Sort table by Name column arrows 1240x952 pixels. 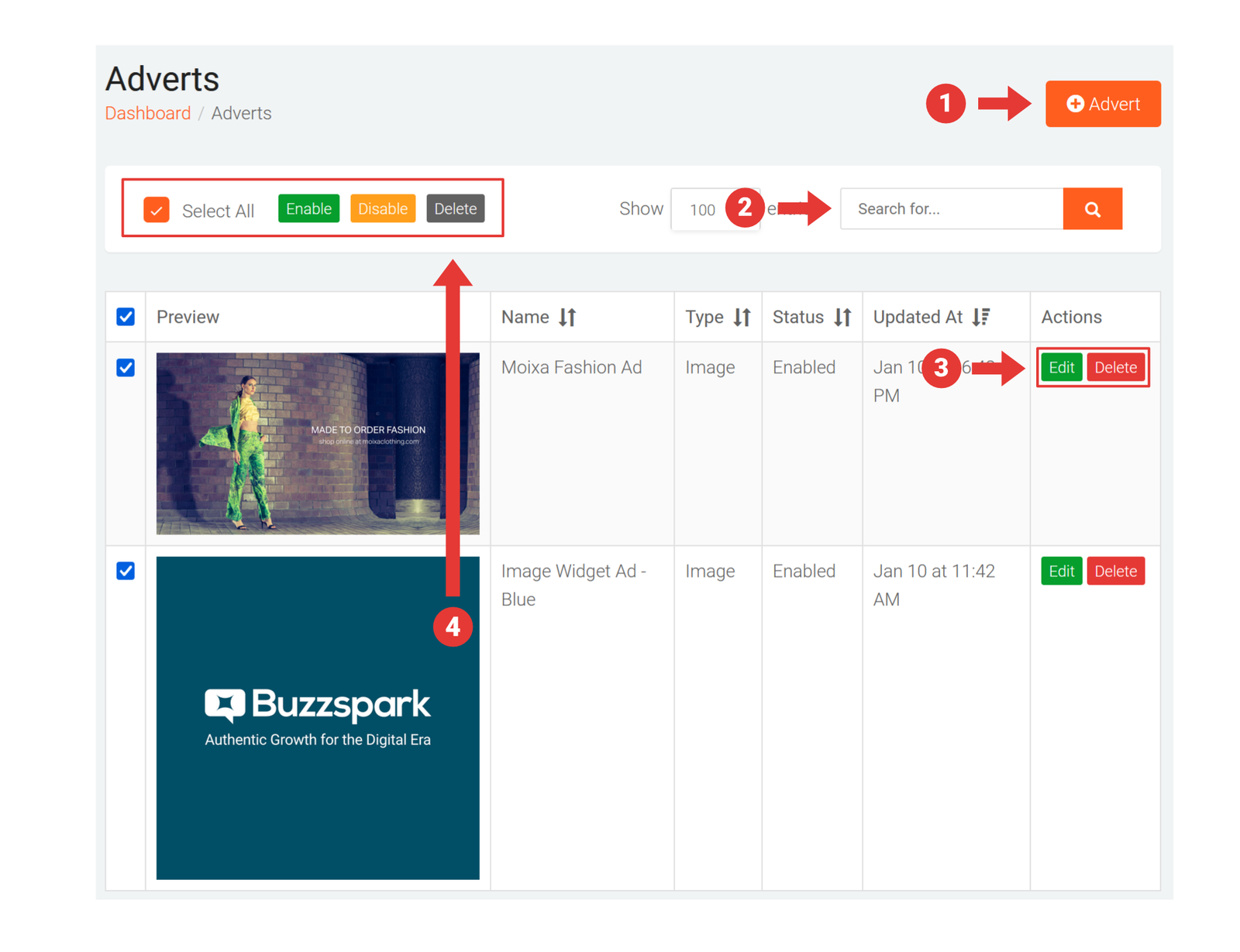[567, 318]
